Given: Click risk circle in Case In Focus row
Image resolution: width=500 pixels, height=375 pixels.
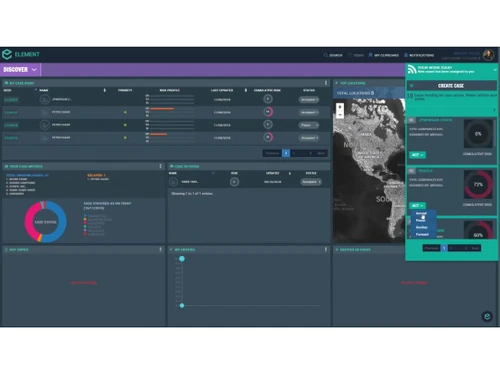Looking at the screenshot, I should tap(234, 182).
